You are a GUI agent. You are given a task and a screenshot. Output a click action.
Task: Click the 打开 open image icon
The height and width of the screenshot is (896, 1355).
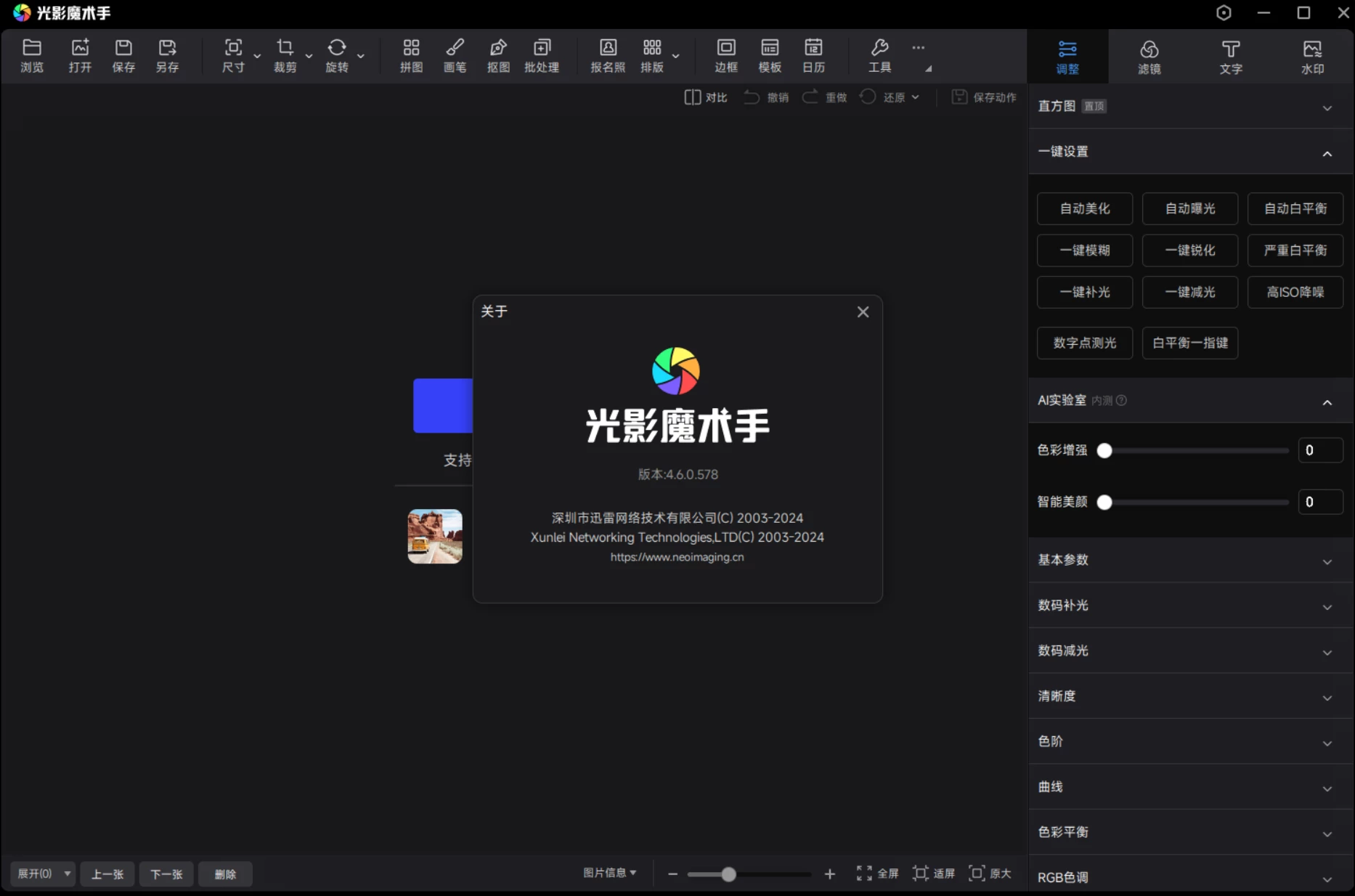pyautogui.click(x=80, y=56)
